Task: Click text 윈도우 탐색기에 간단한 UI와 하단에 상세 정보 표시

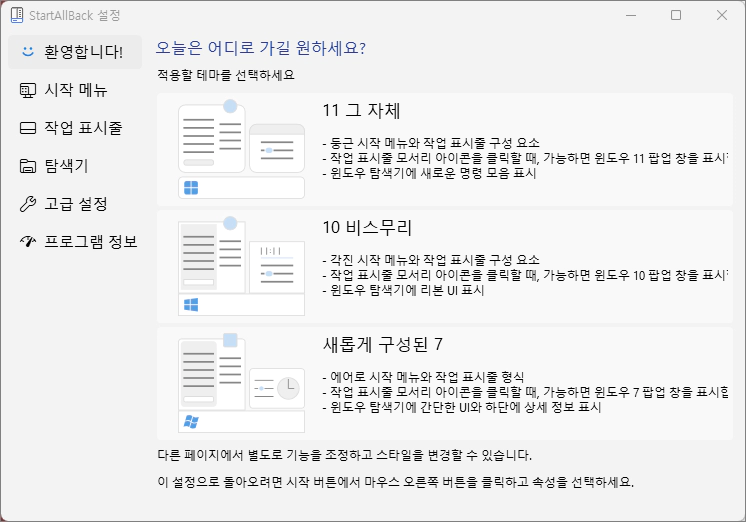Action: click(x=466, y=407)
